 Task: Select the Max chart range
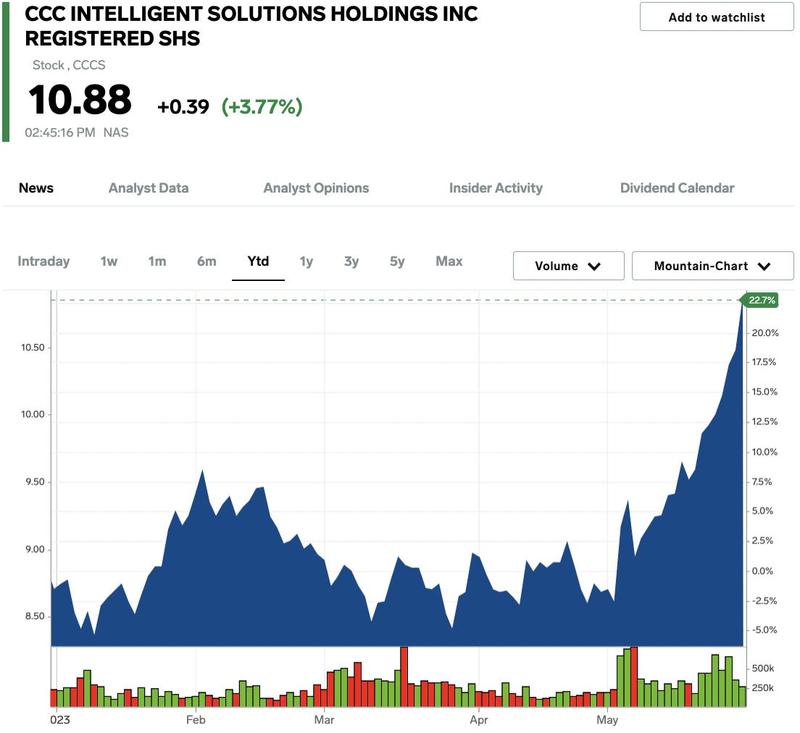pos(449,261)
